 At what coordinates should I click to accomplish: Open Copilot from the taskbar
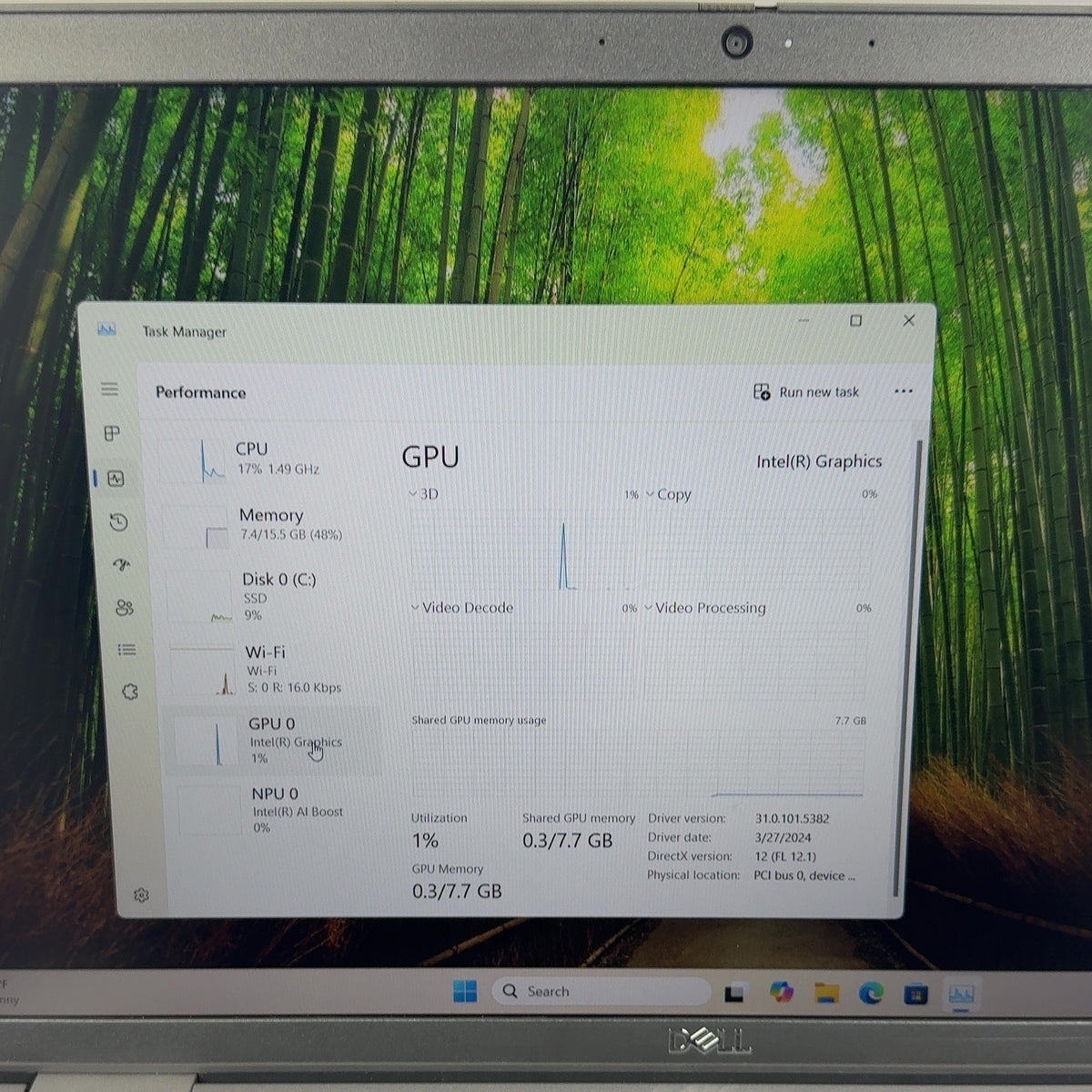pos(781,992)
